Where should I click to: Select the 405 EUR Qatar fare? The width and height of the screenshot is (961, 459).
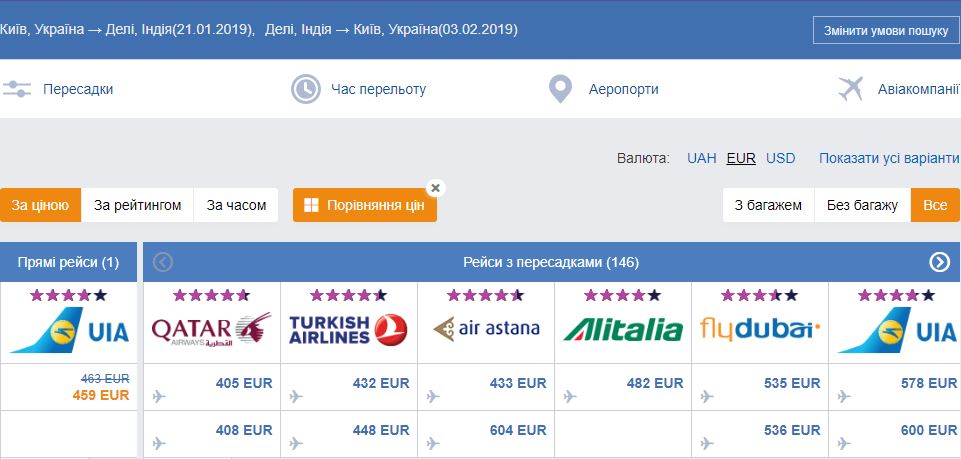pos(244,383)
